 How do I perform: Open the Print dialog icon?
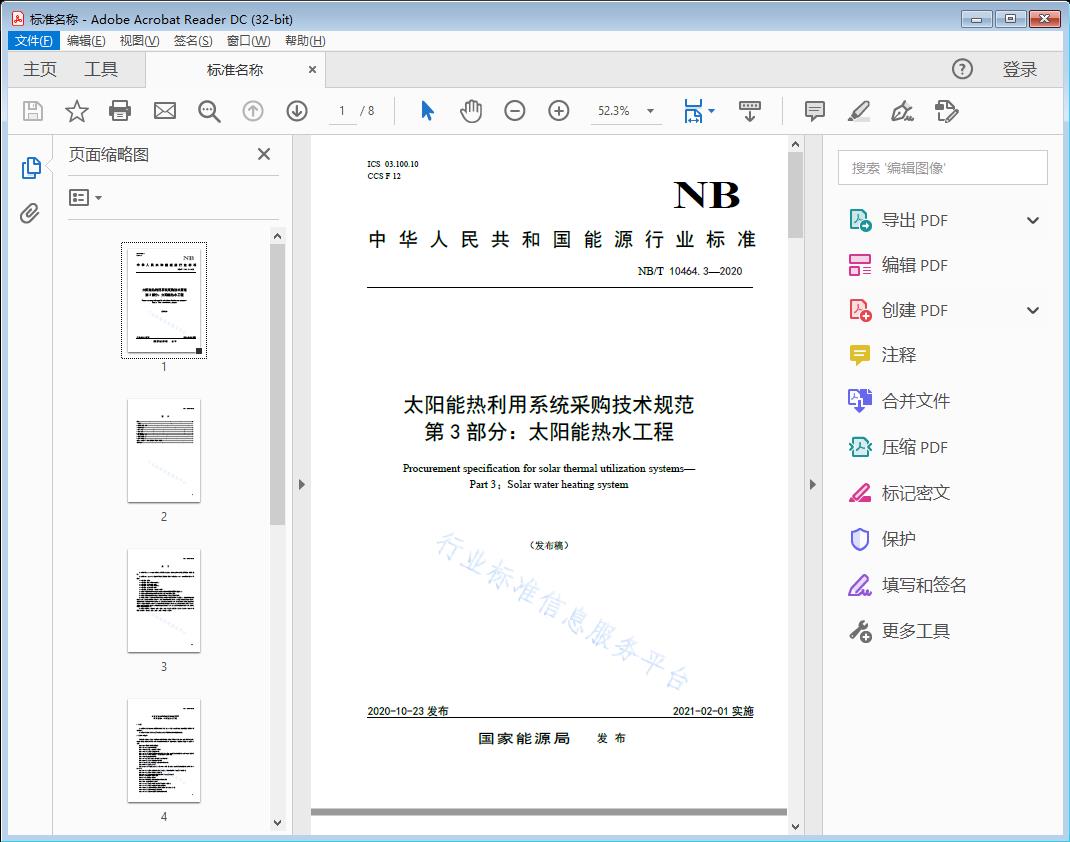[x=120, y=111]
